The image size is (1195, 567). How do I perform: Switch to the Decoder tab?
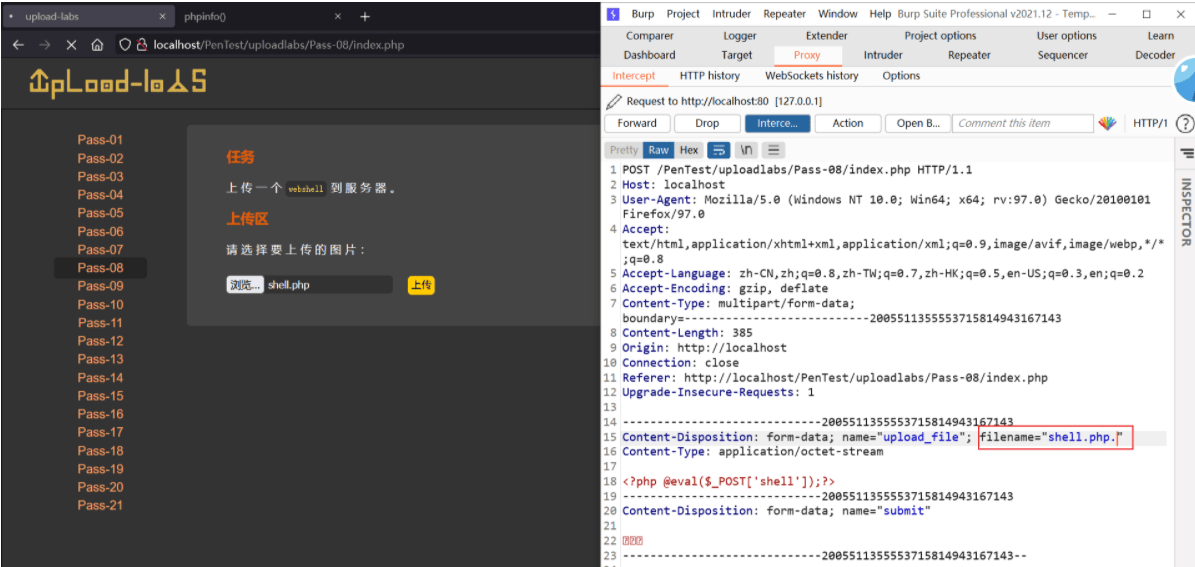1155,55
